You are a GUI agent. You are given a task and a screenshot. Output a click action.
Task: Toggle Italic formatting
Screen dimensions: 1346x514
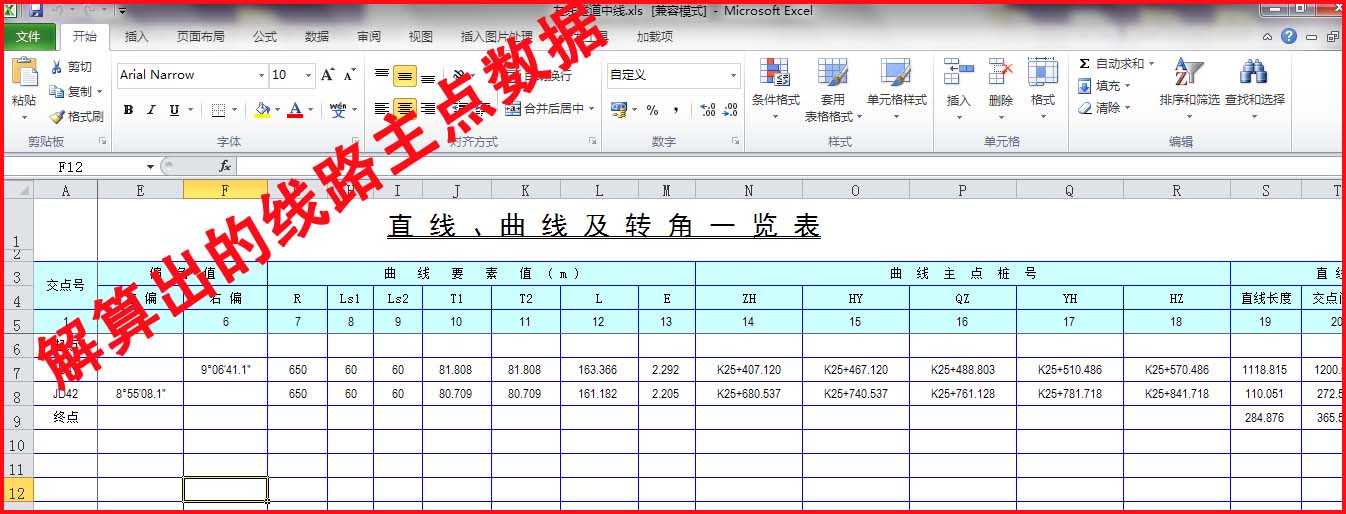[x=151, y=110]
